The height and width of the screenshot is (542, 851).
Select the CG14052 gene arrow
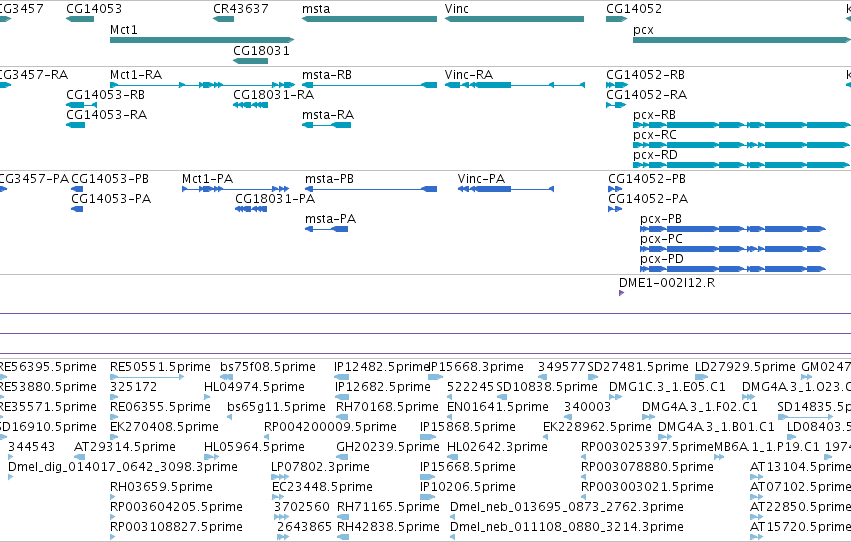pos(617,19)
